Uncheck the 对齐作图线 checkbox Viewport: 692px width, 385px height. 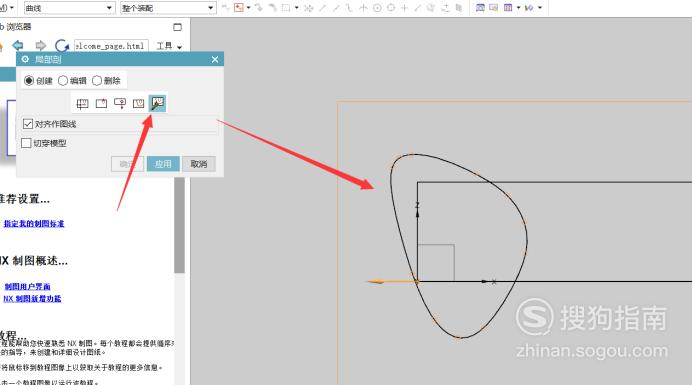tap(28, 124)
